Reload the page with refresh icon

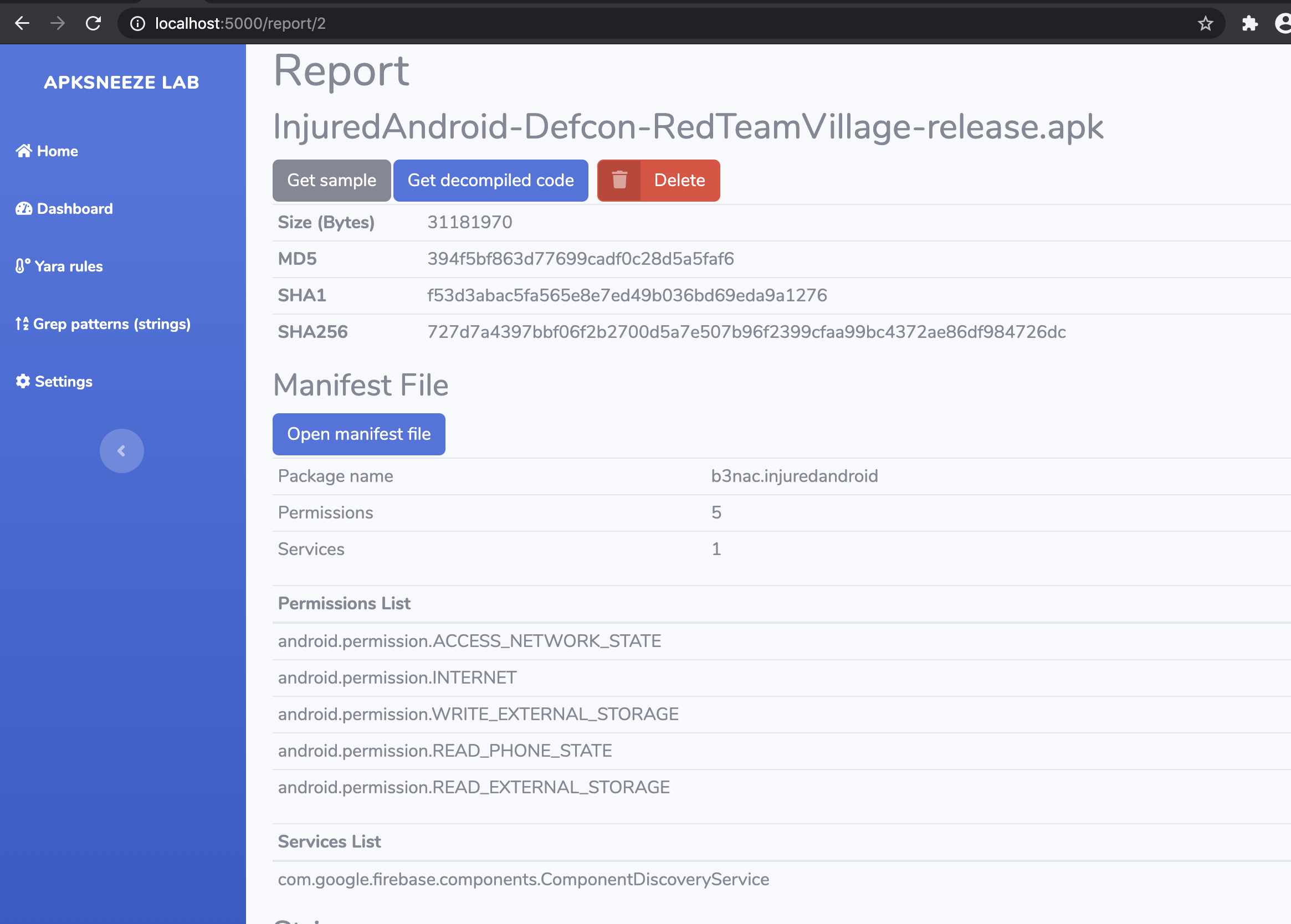point(93,23)
